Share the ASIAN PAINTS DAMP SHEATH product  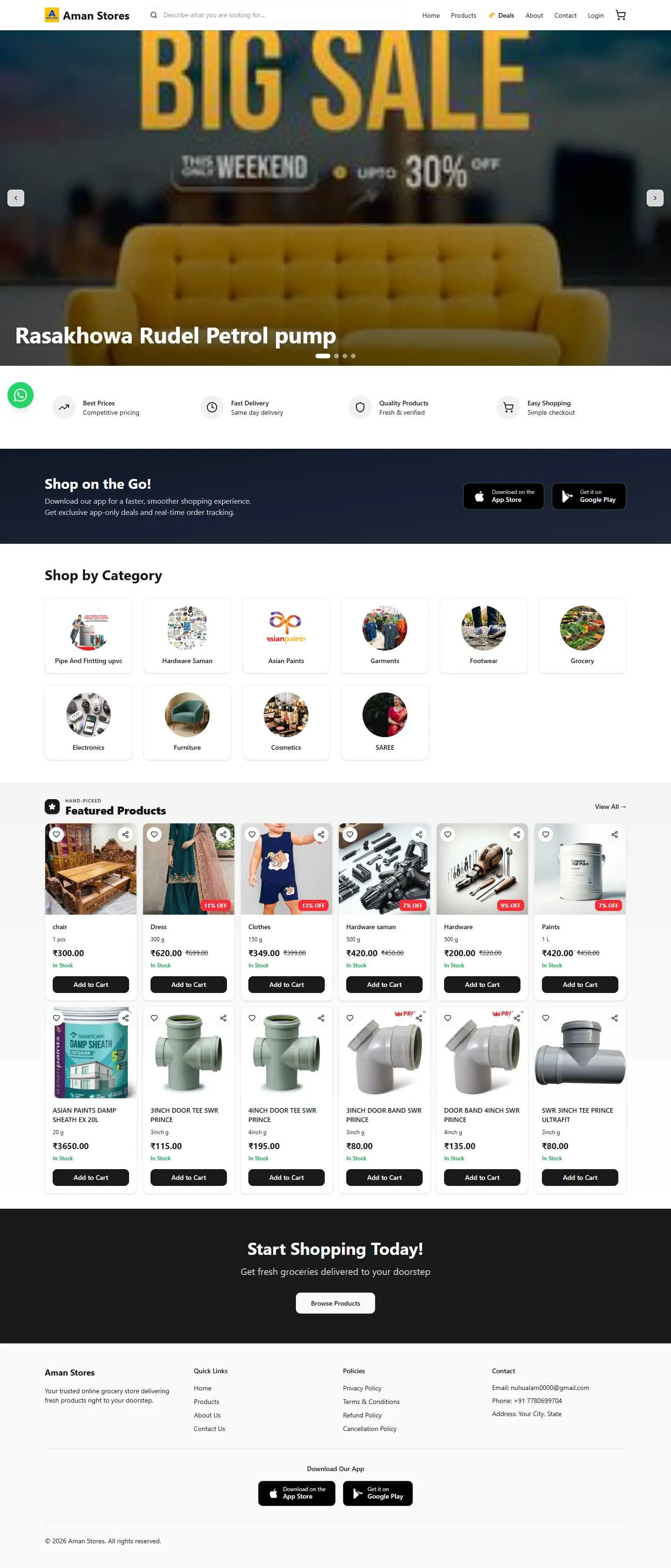[125, 1018]
